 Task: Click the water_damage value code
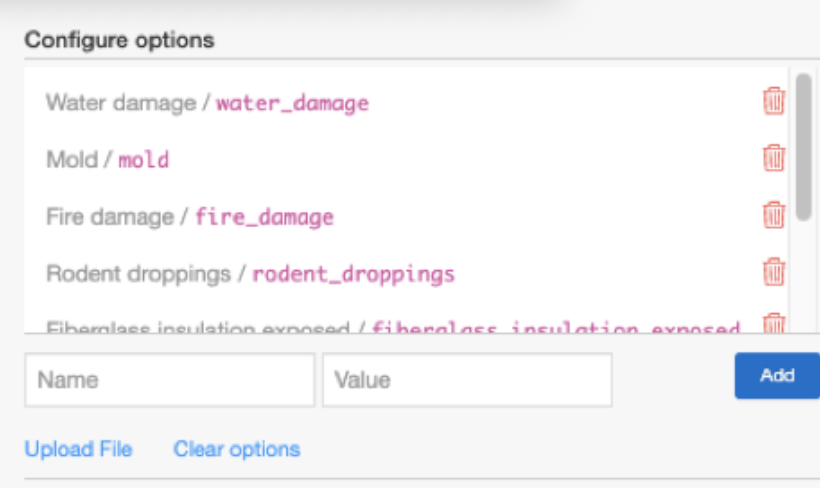pyautogui.click(x=292, y=103)
